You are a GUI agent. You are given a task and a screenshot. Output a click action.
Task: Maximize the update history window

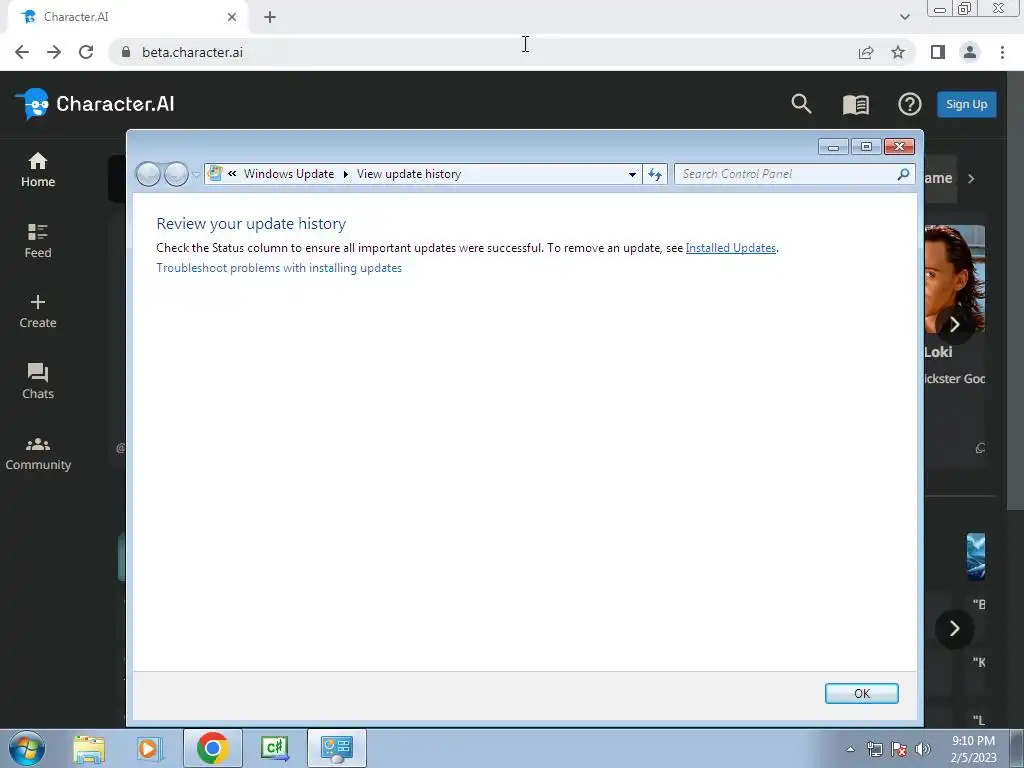point(867,147)
